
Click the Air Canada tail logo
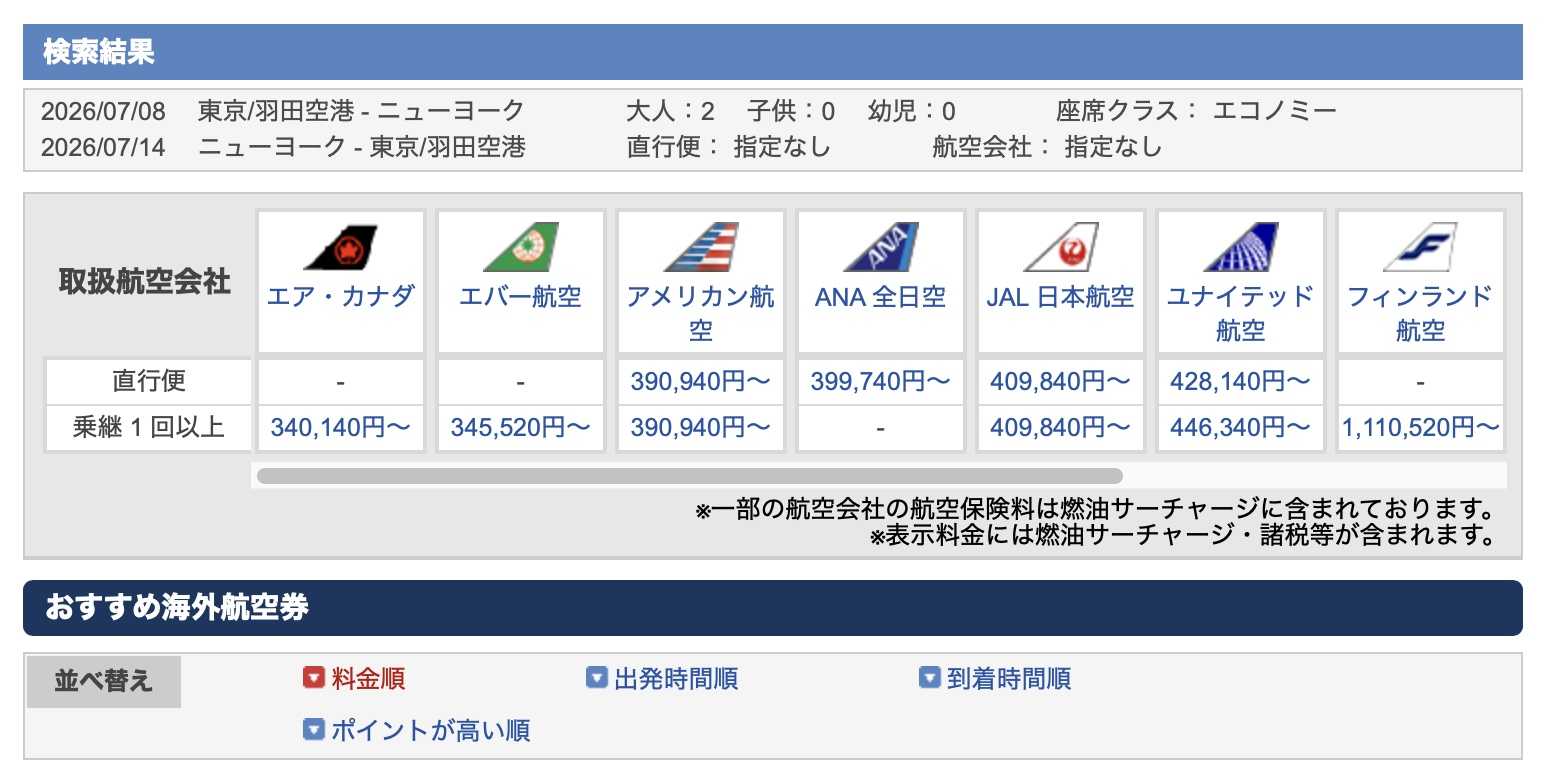(x=340, y=248)
